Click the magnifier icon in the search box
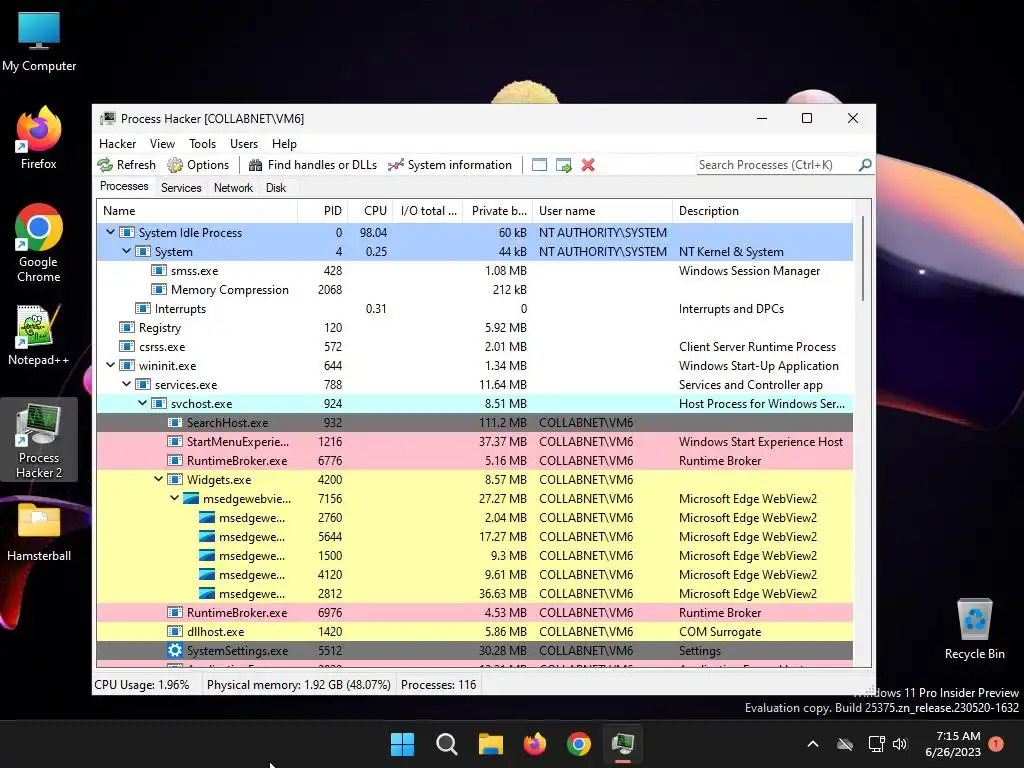The image size is (1024, 768). click(x=865, y=165)
